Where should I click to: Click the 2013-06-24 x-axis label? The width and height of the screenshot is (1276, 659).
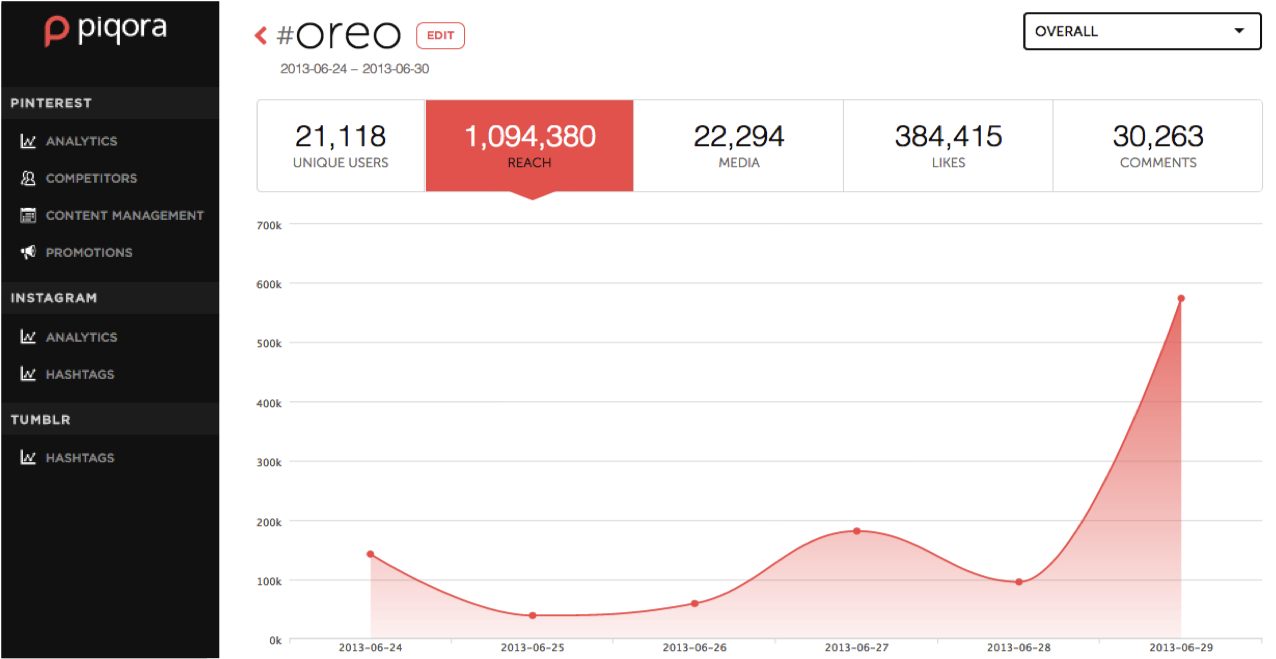pos(370,648)
